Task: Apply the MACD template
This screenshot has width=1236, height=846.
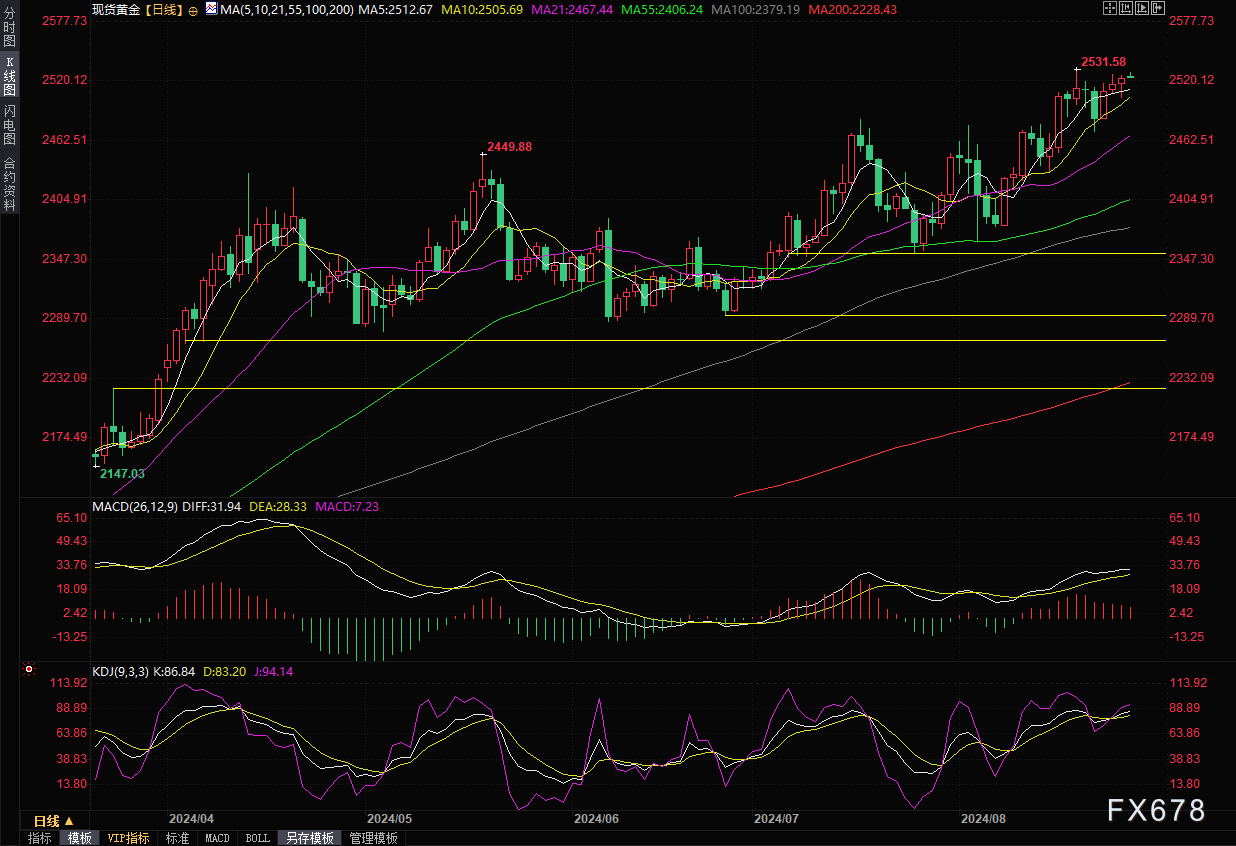Action: click(217, 838)
